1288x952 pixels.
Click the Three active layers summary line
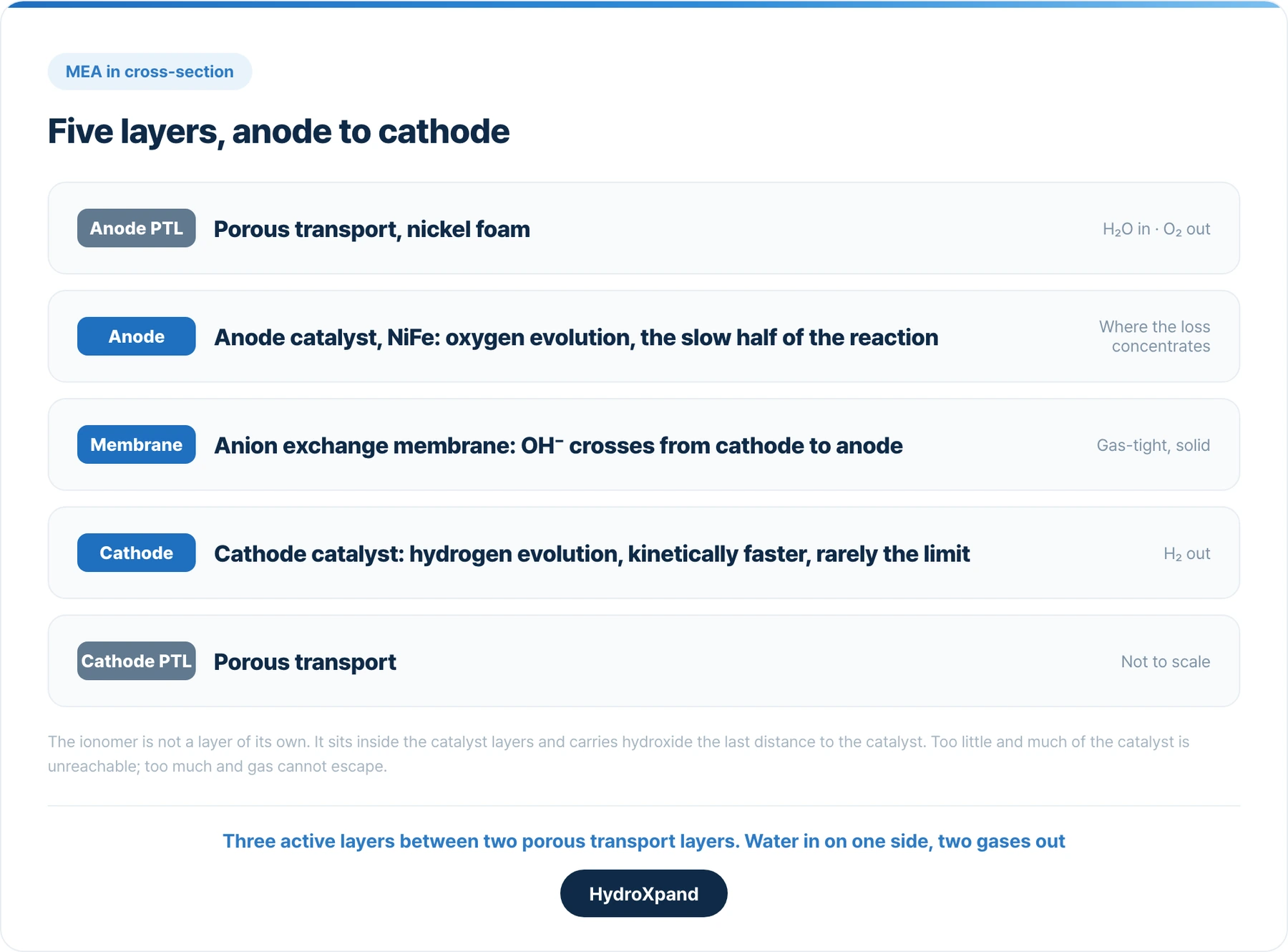tap(643, 841)
